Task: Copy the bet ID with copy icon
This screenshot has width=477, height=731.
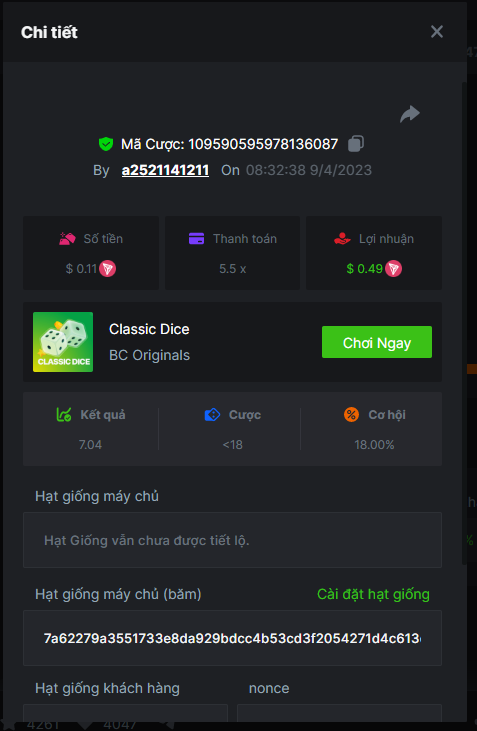Action: tap(356, 143)
